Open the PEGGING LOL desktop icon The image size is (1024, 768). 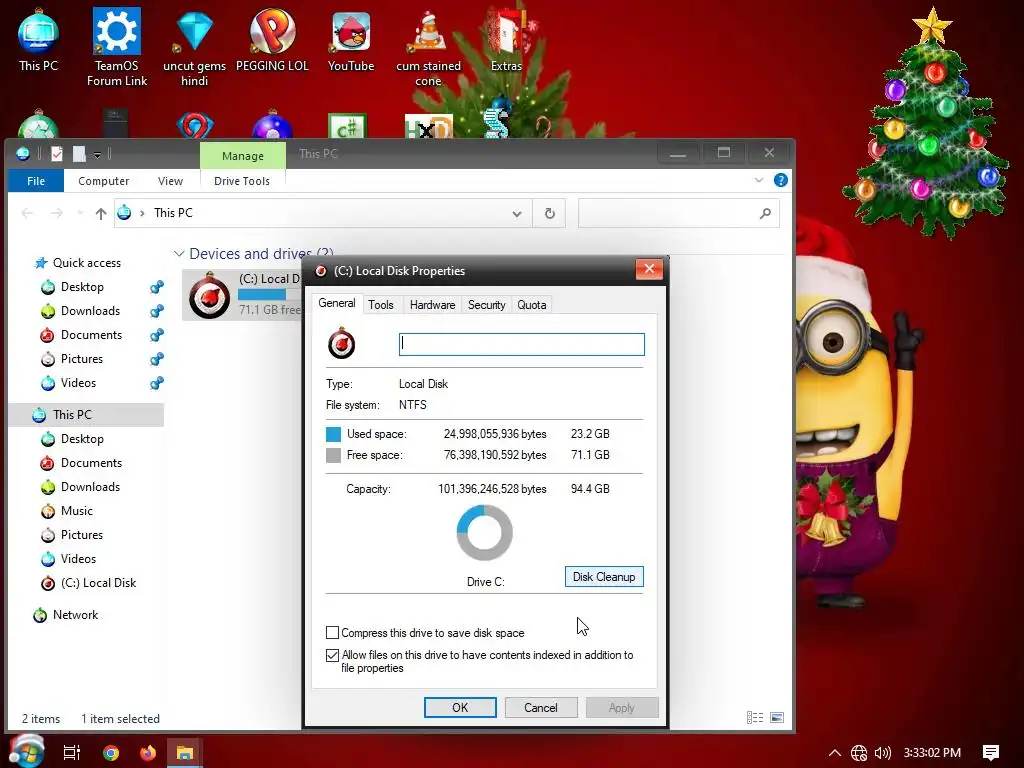click(x=272, y=40)
